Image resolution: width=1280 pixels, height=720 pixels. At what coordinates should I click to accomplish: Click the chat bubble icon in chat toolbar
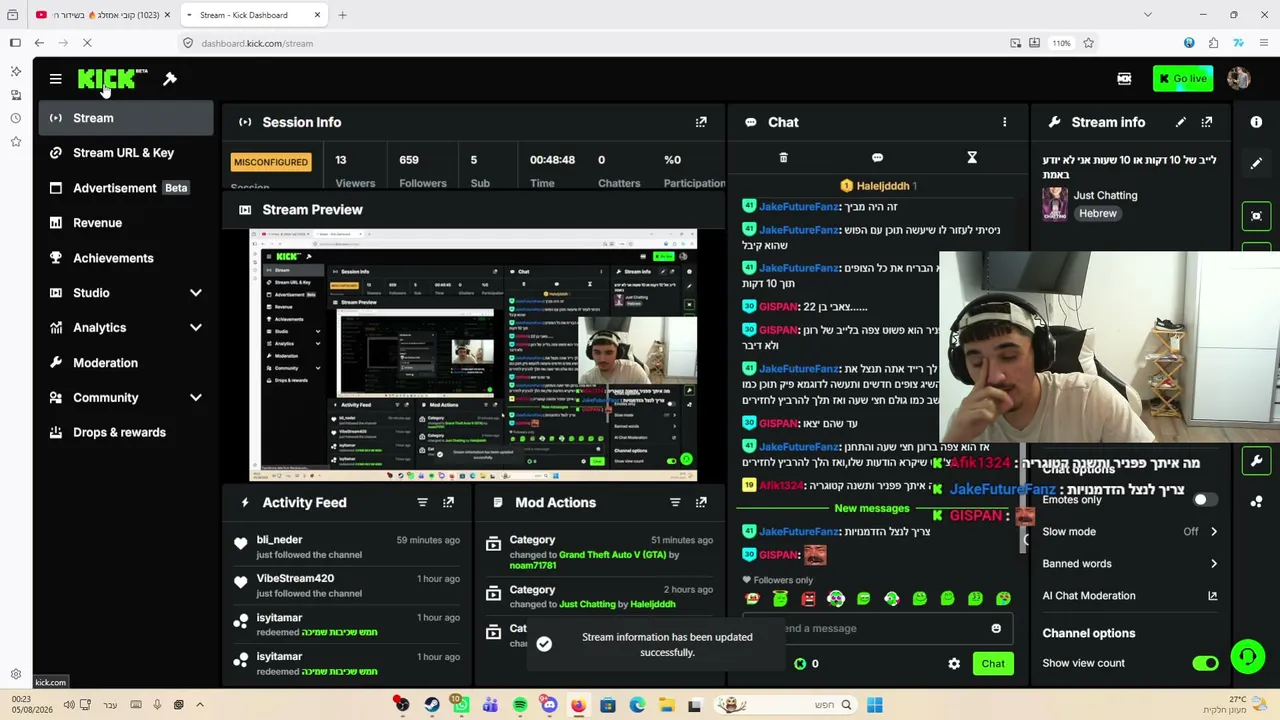(x=877, y=158)
